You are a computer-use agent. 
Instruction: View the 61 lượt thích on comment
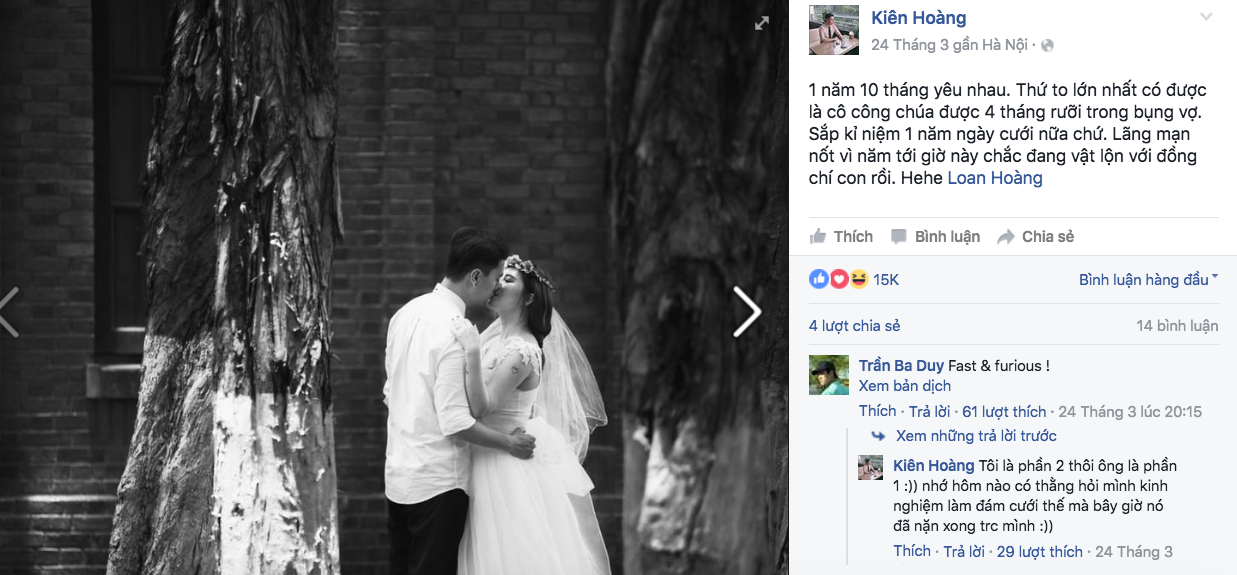[x=1004, y=411]
